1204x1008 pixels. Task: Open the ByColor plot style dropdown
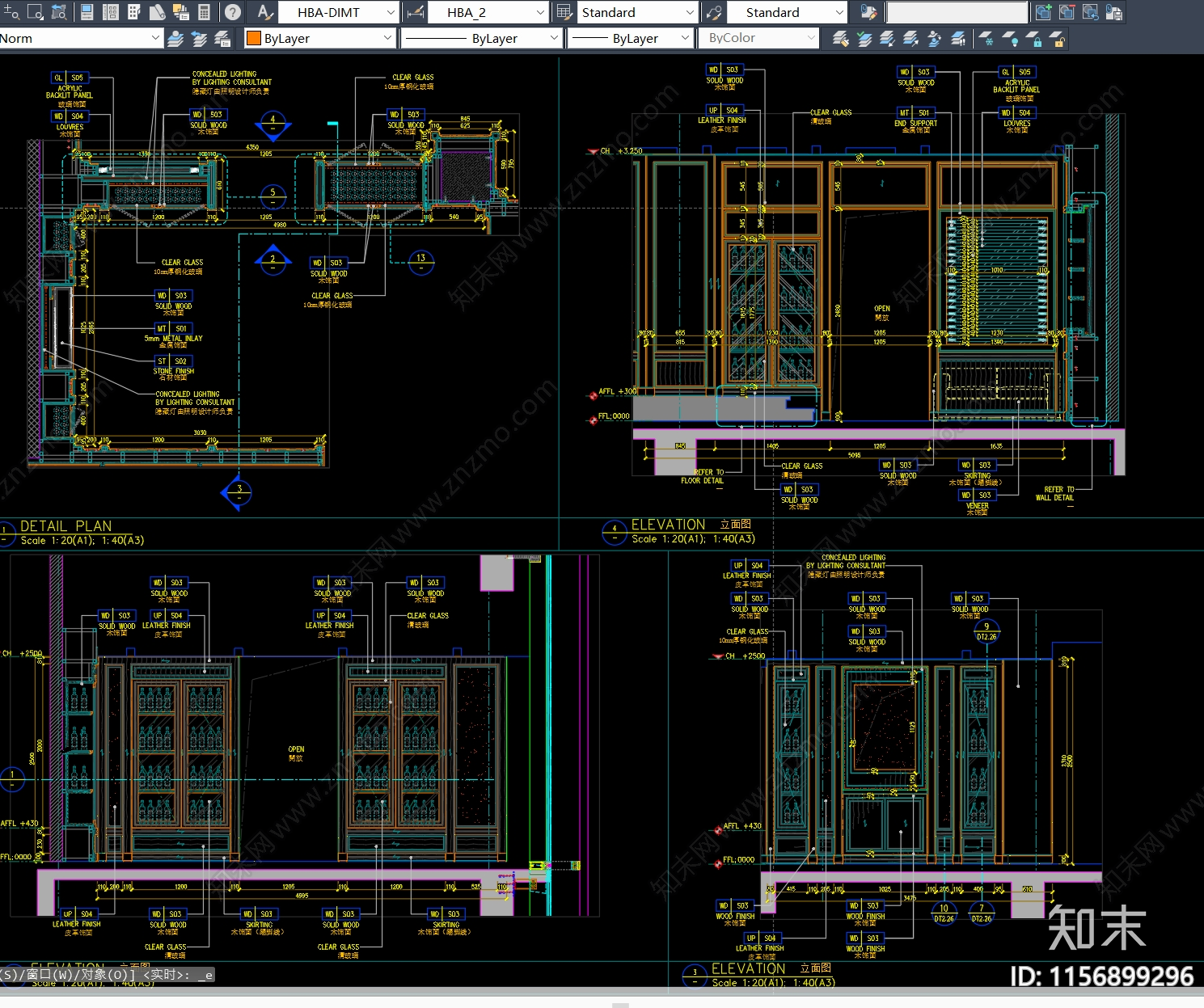[758, 38]
